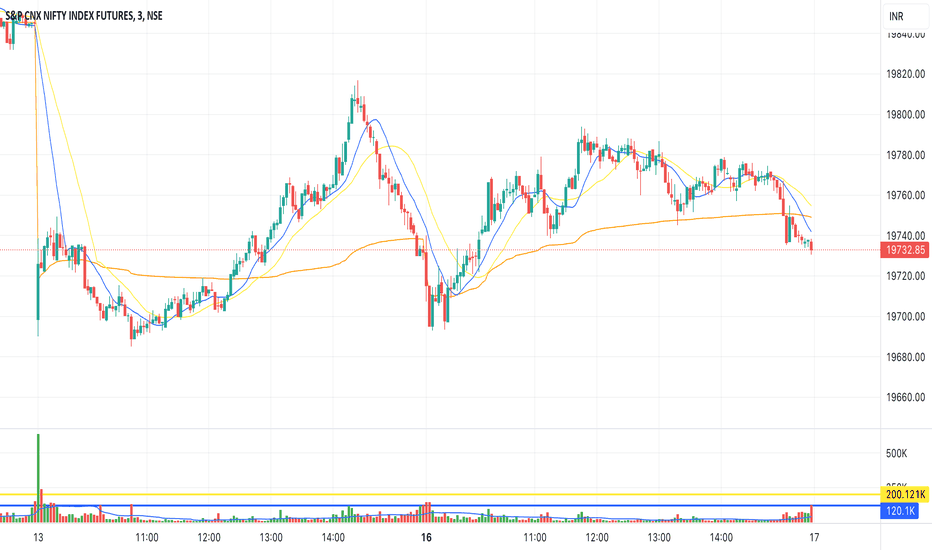Select the 19760.00 price axis label

pyautogui.click(x=905, y=196)
